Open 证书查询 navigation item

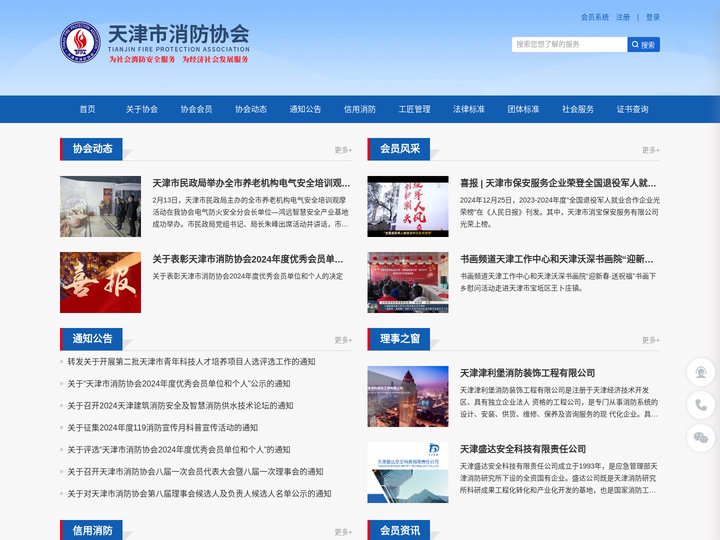[x=633, y=109]
